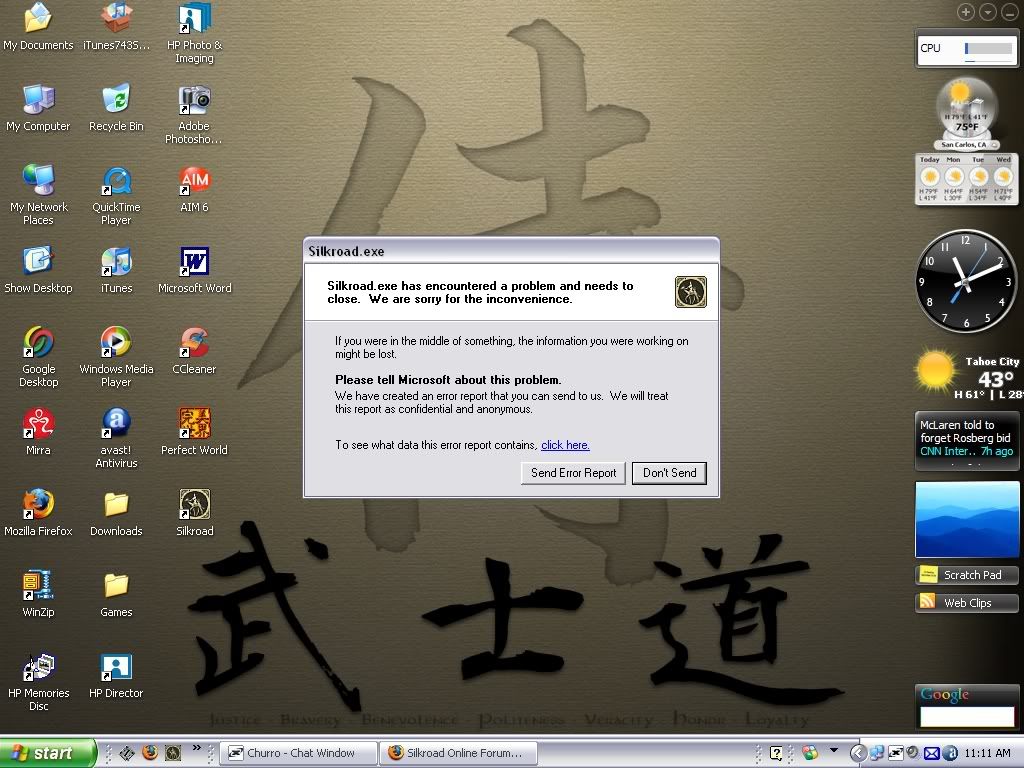Open HP Photo & Imaging desktop shortcut
Image resolution: width=1024 pixels, height=768 pixels.
click(195, 33)
